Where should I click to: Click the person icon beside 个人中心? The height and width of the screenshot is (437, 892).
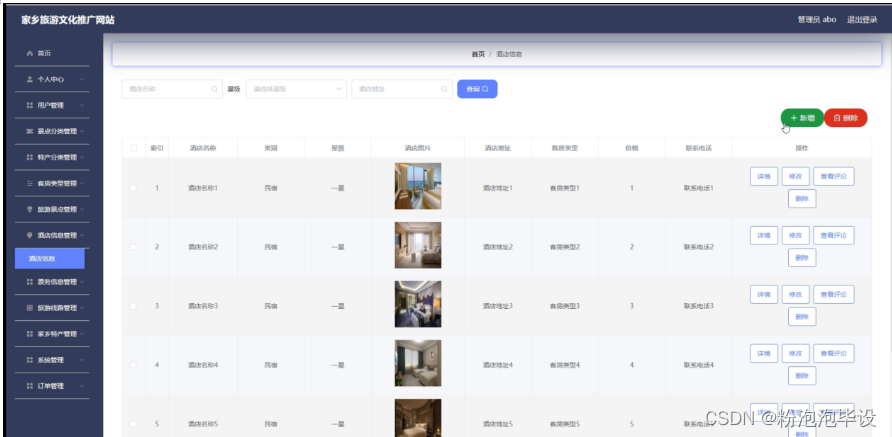(30, 79)
